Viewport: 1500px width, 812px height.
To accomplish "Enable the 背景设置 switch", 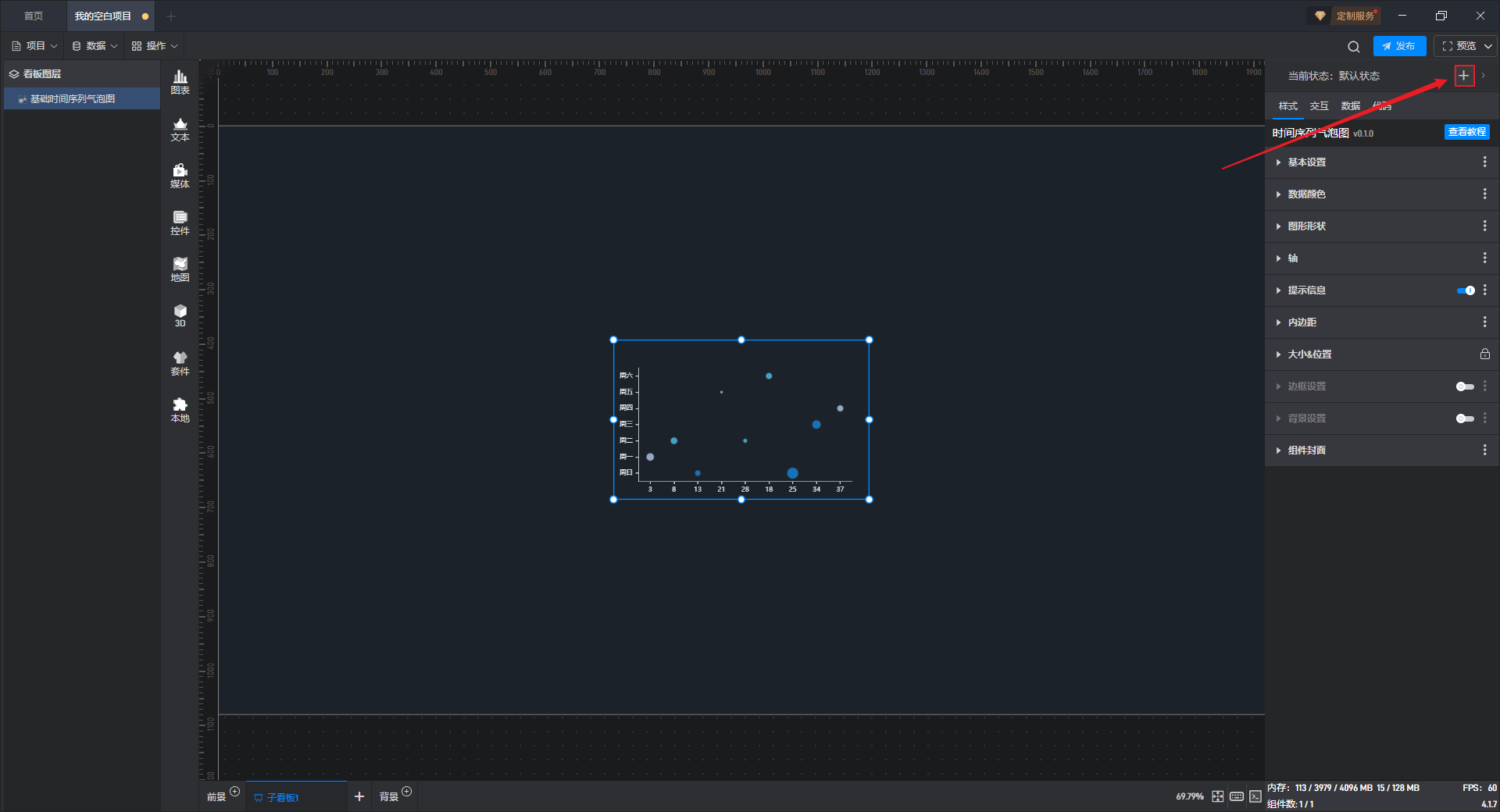I will pyautogui.click(x=1466, y=418).
